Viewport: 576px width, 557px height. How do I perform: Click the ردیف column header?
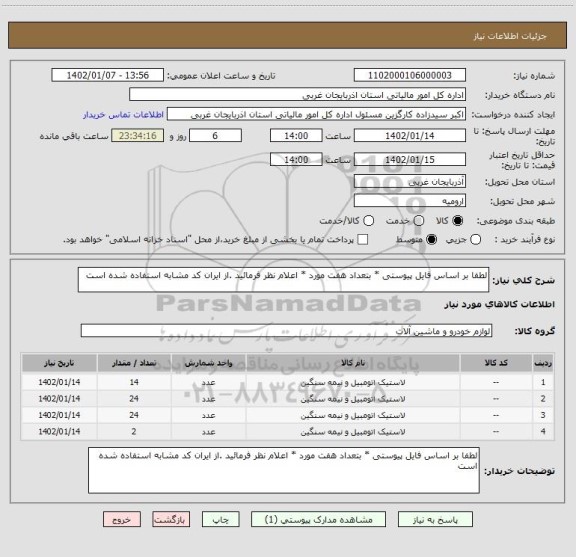[543, 363]
